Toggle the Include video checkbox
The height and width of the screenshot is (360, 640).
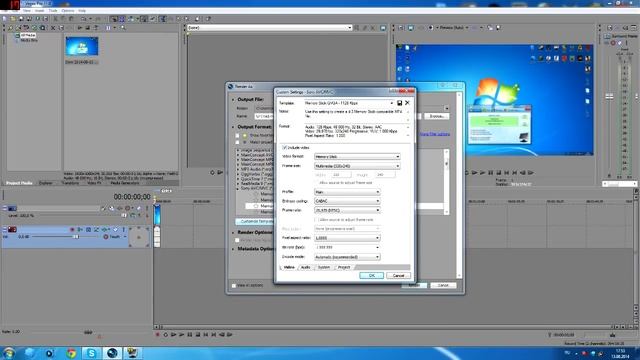pyautogui.click(x=284, y=147)
